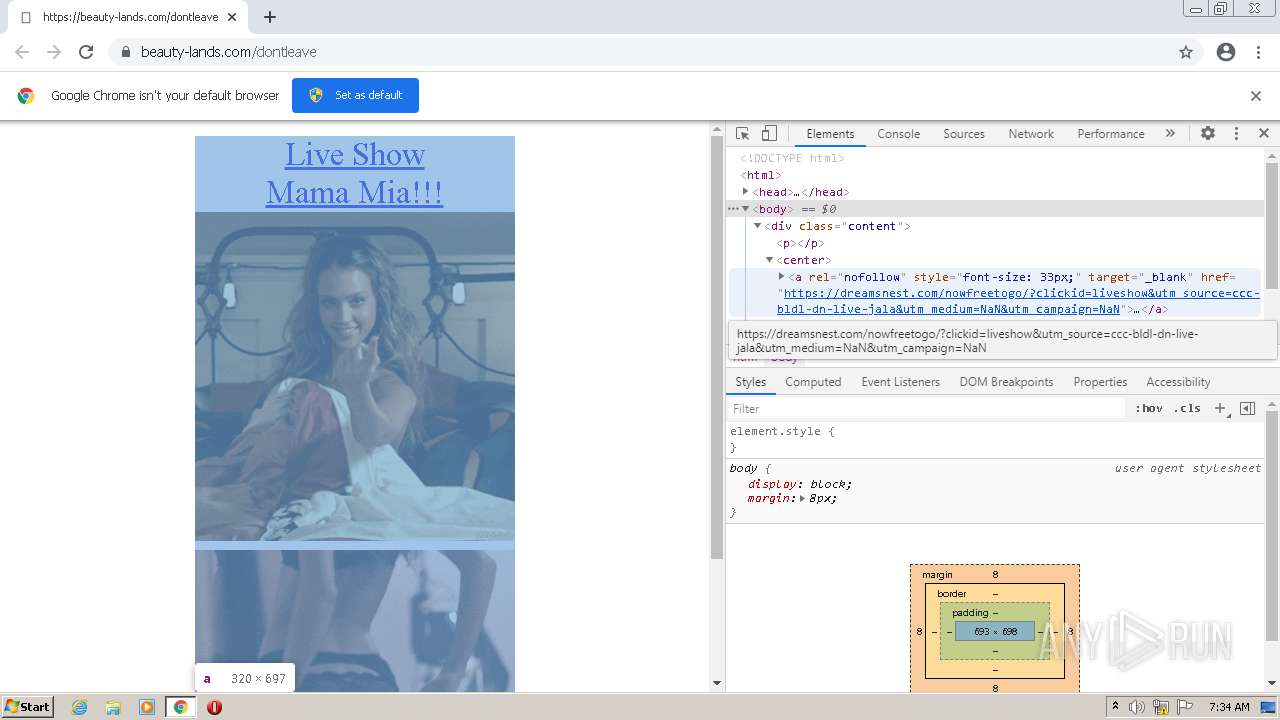Open DevTools customize menu (three dots)
Screen dimensions: 1280x720
[x=1236, y=133]
